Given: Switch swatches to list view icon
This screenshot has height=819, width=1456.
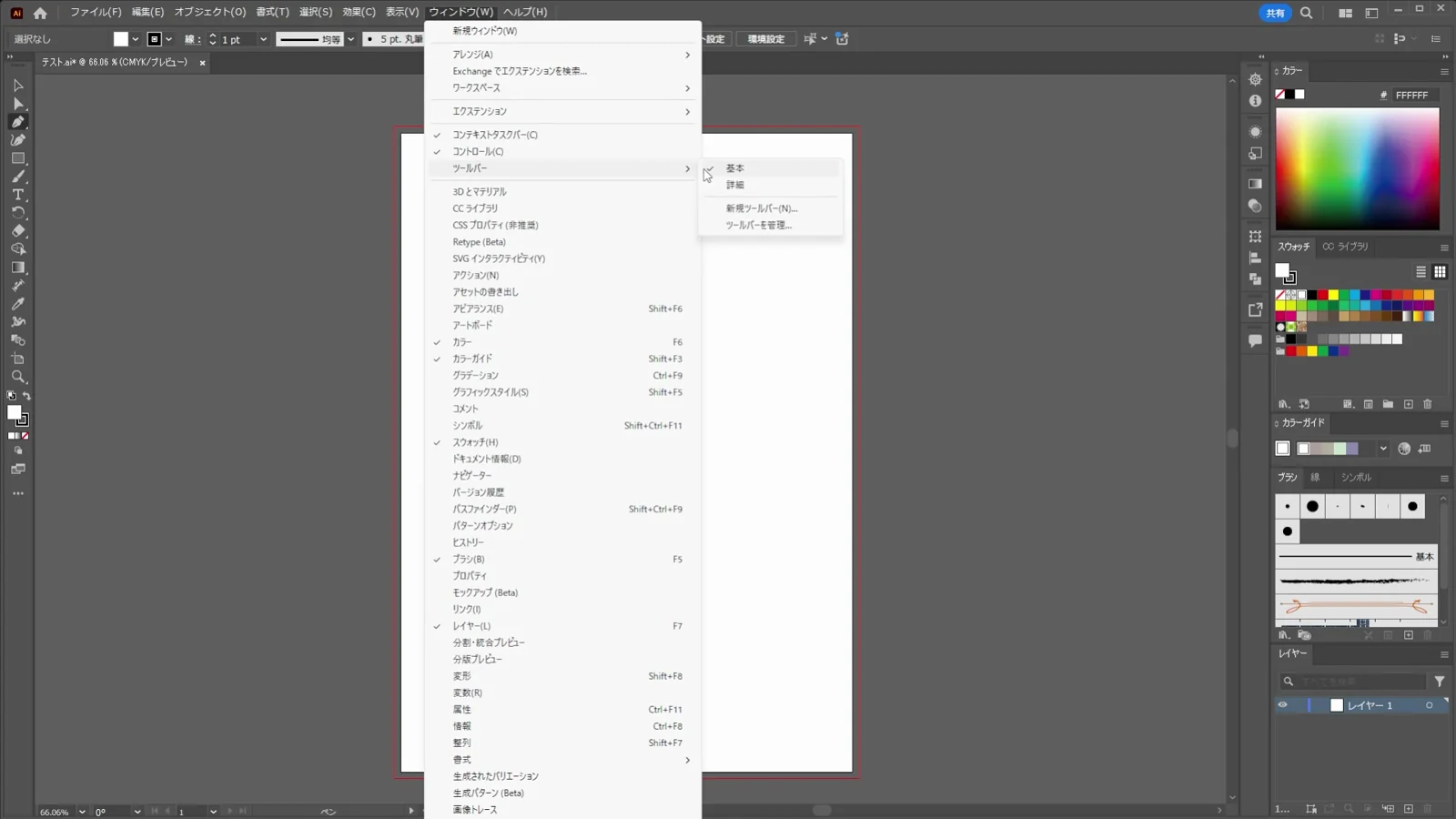Looking at the screenshot, I should 1421,271.
